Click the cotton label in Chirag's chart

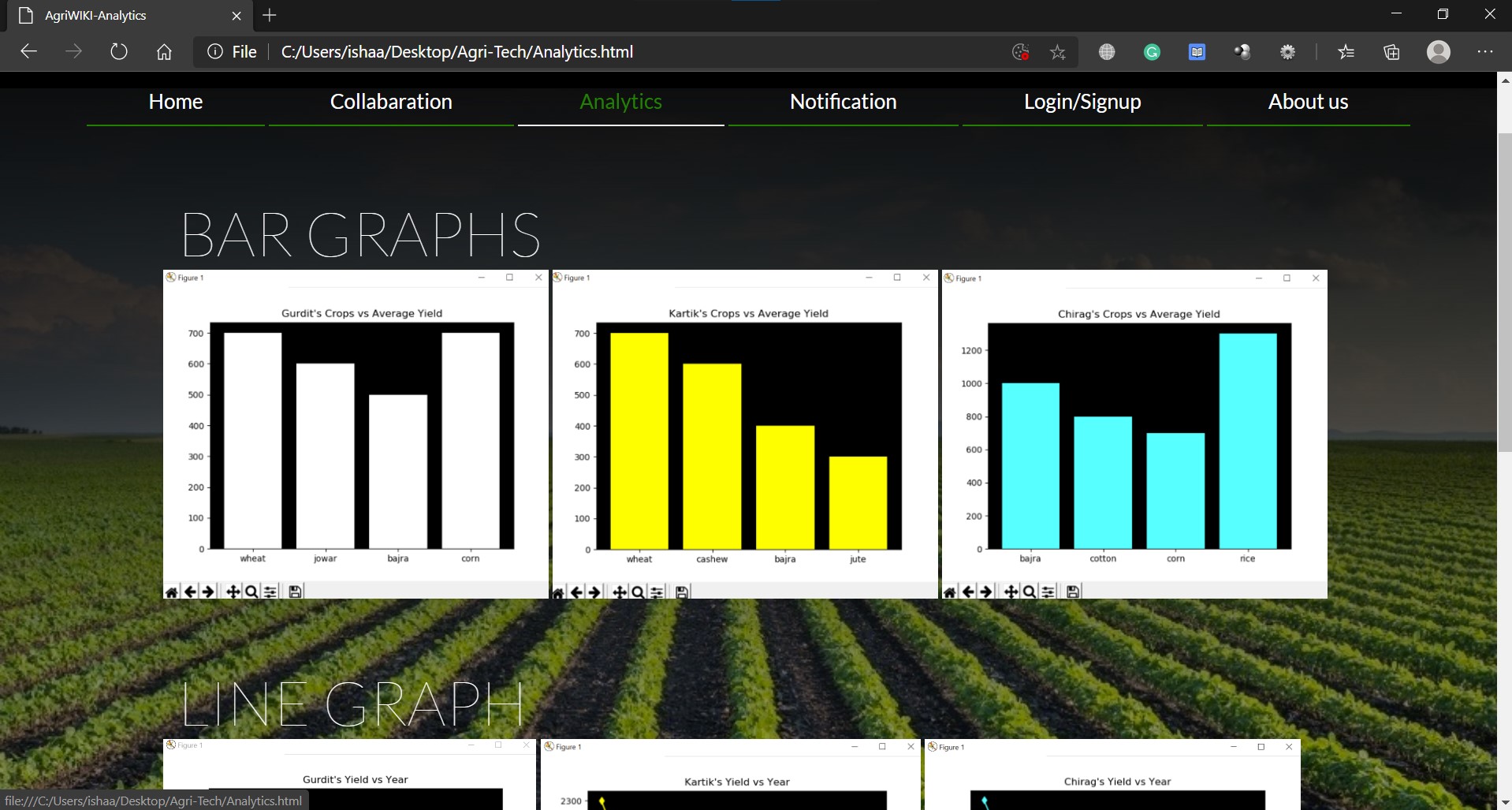[1103, 558]
